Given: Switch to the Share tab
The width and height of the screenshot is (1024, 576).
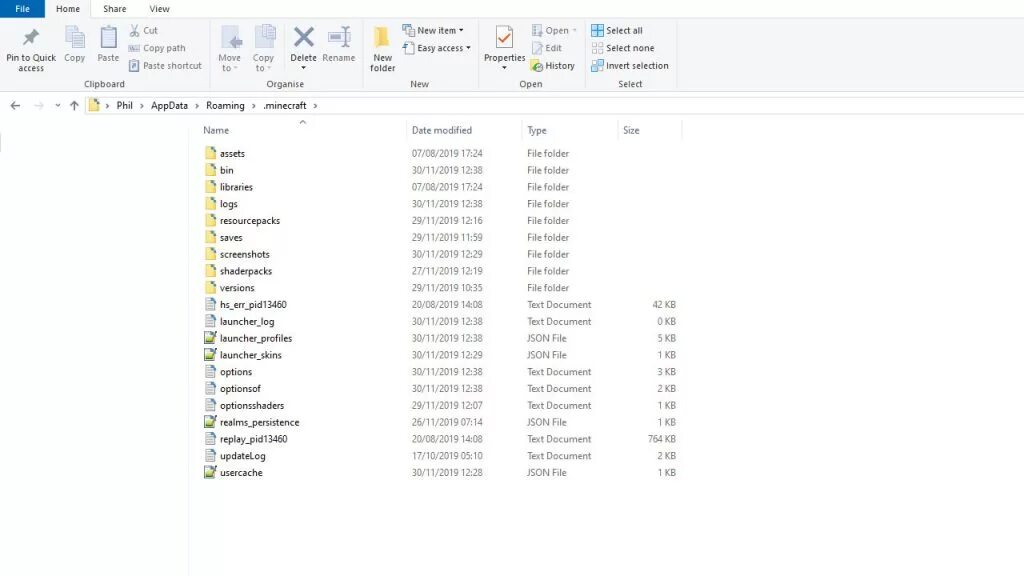Looking at the screenshot, I should click(114, 8).
